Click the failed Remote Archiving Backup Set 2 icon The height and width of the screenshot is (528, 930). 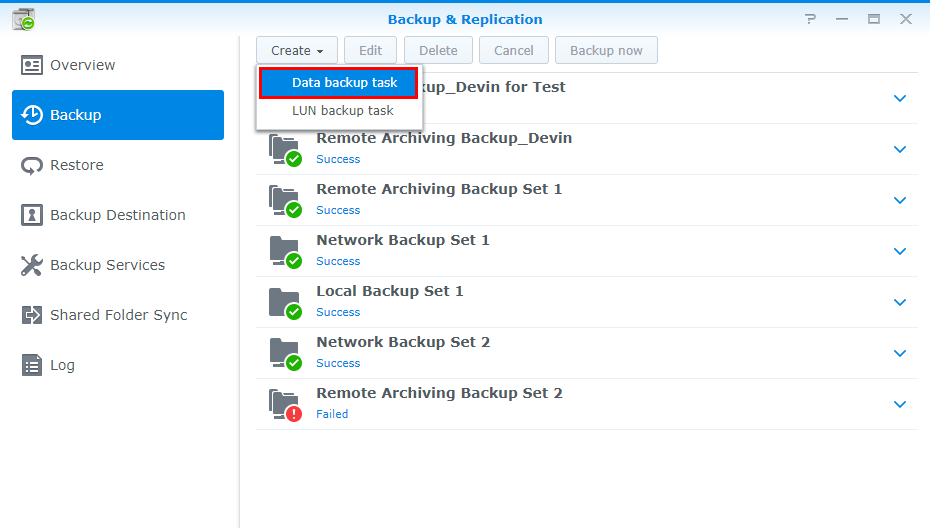tap(285, 403)
